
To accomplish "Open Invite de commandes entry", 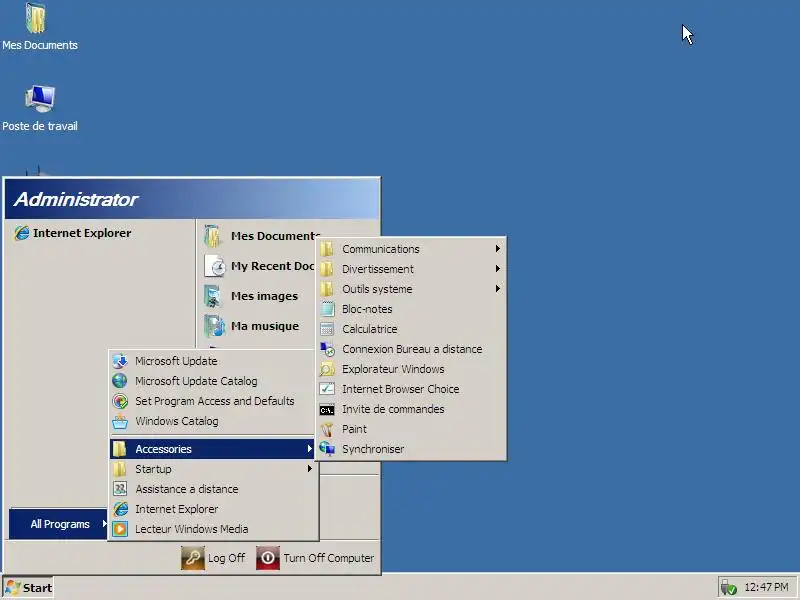I will (x=411, y=409).
